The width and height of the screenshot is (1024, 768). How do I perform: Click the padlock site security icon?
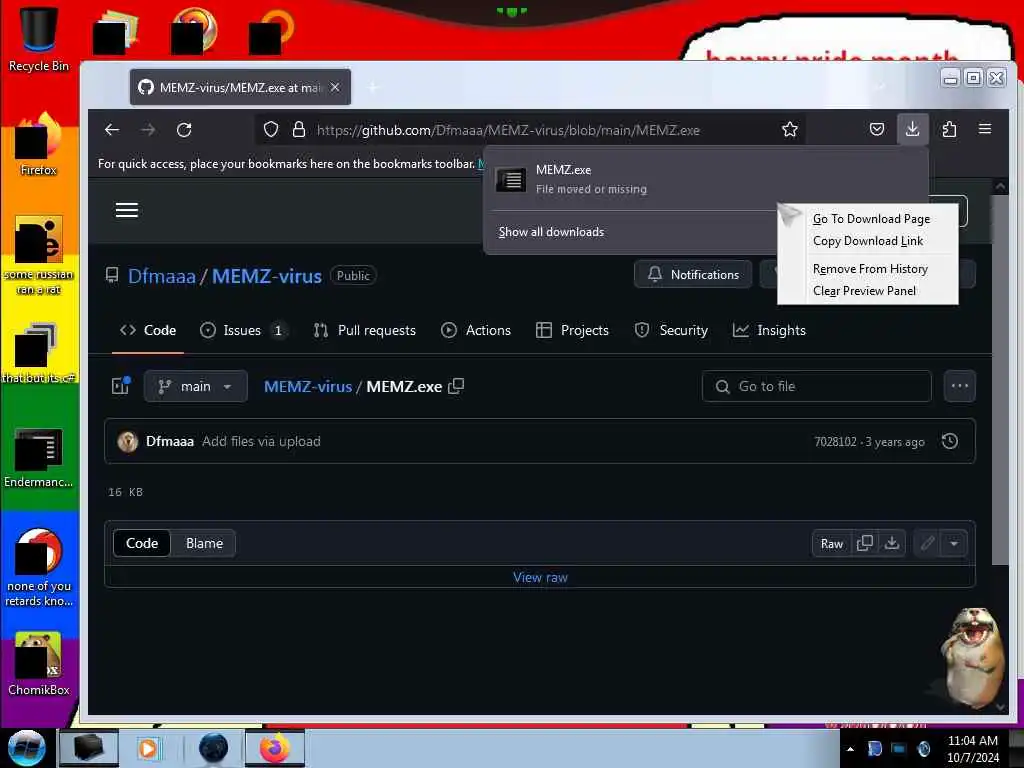tap(298, 129)
